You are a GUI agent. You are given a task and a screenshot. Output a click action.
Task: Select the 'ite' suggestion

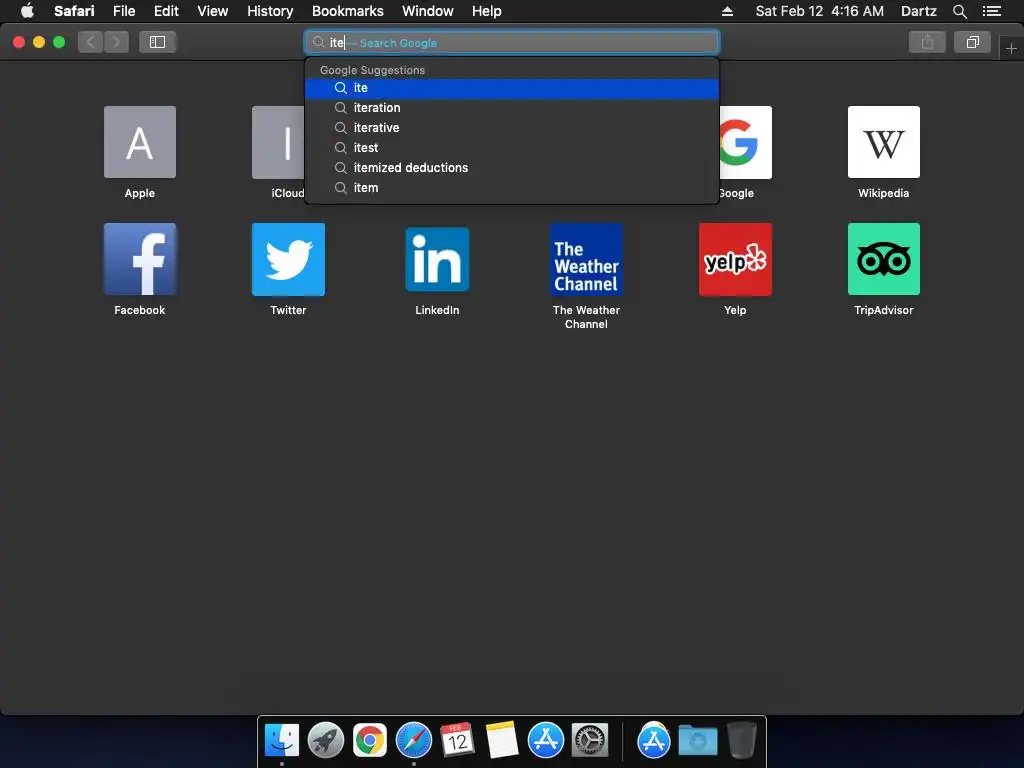click(511, 88)
